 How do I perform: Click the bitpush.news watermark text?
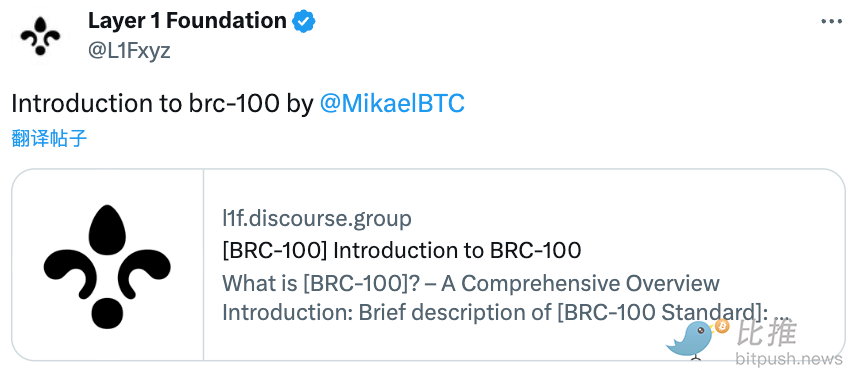click(x=789, y=358)
